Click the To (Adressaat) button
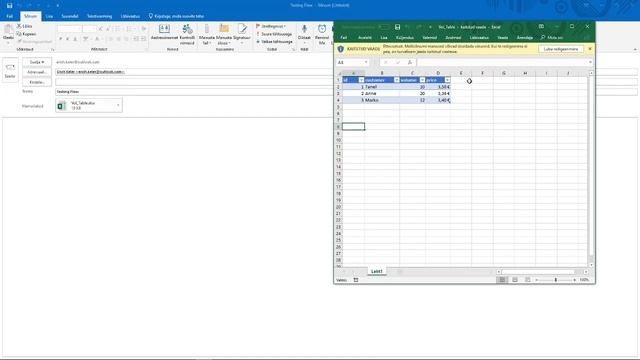The height and width of the screenshot is (360, 640). [x=37, y=72]
